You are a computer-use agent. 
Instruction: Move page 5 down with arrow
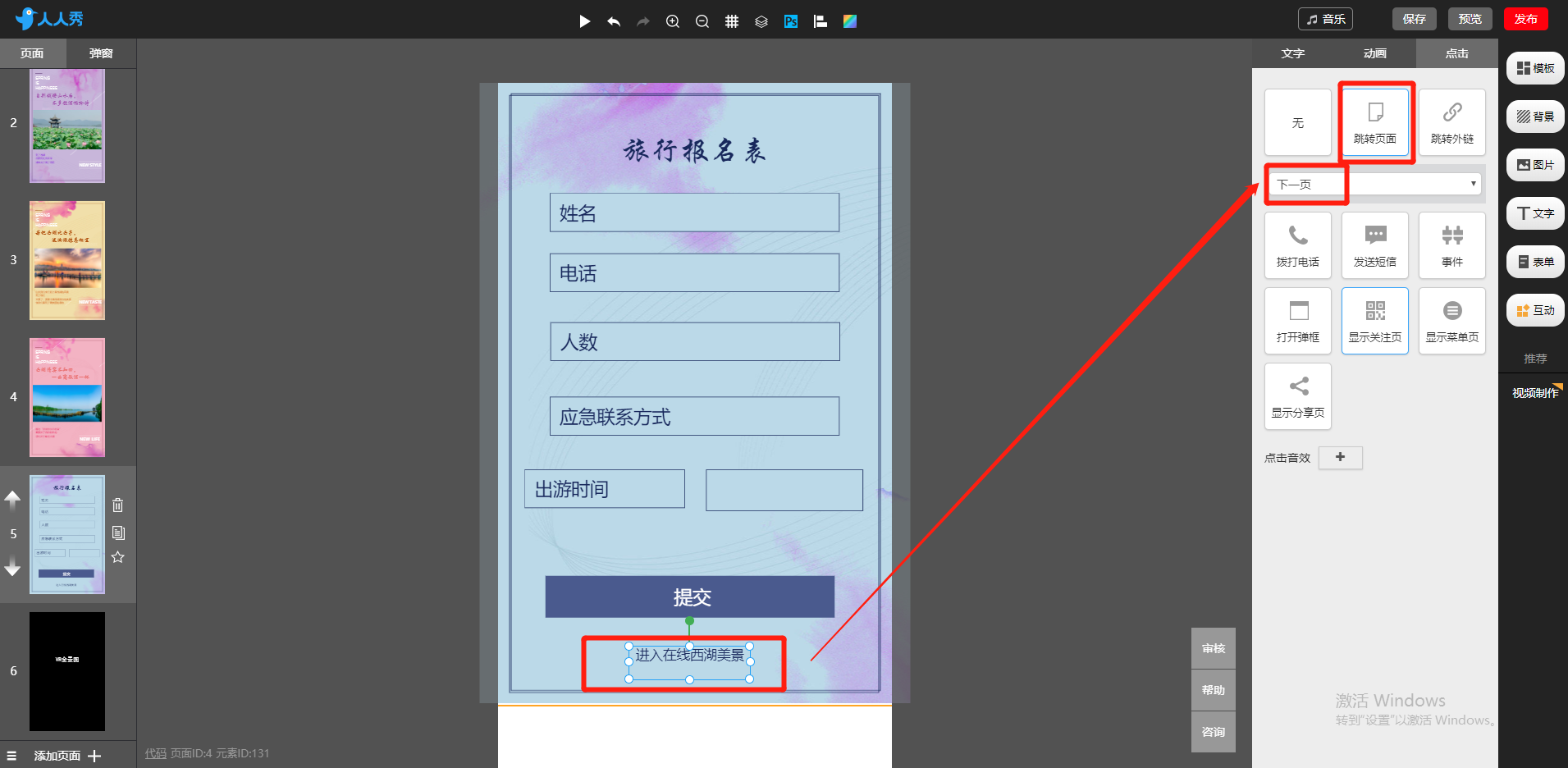pos(12,567)
